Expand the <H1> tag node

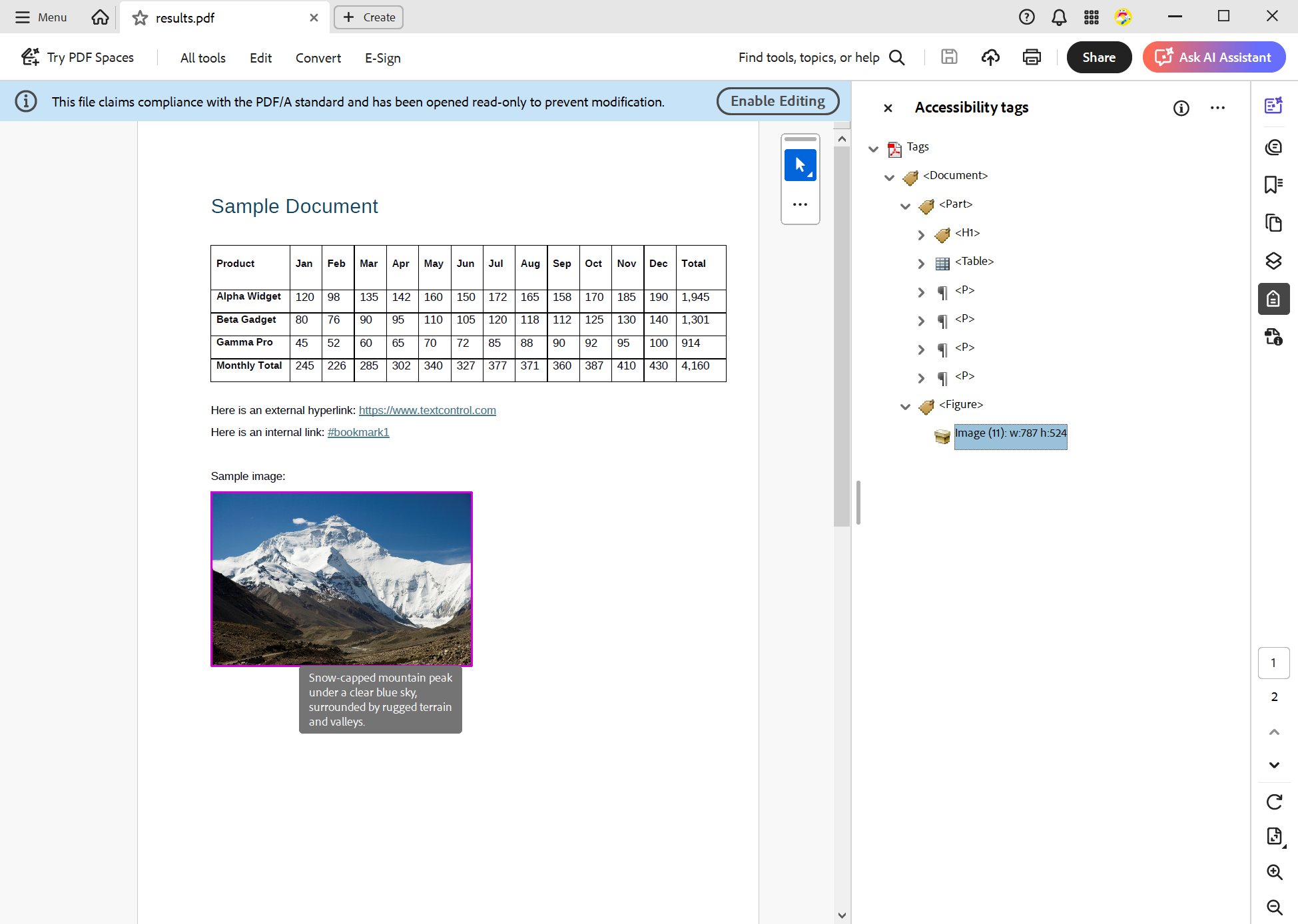tap(921, 234)
